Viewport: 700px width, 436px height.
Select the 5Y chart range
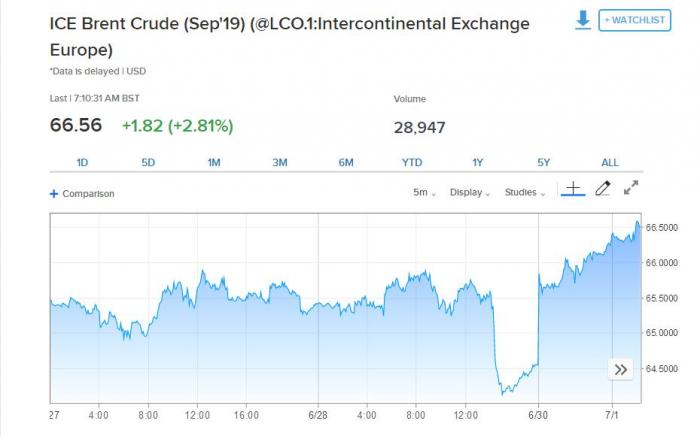pyautogui.click(x=544, y=162)
